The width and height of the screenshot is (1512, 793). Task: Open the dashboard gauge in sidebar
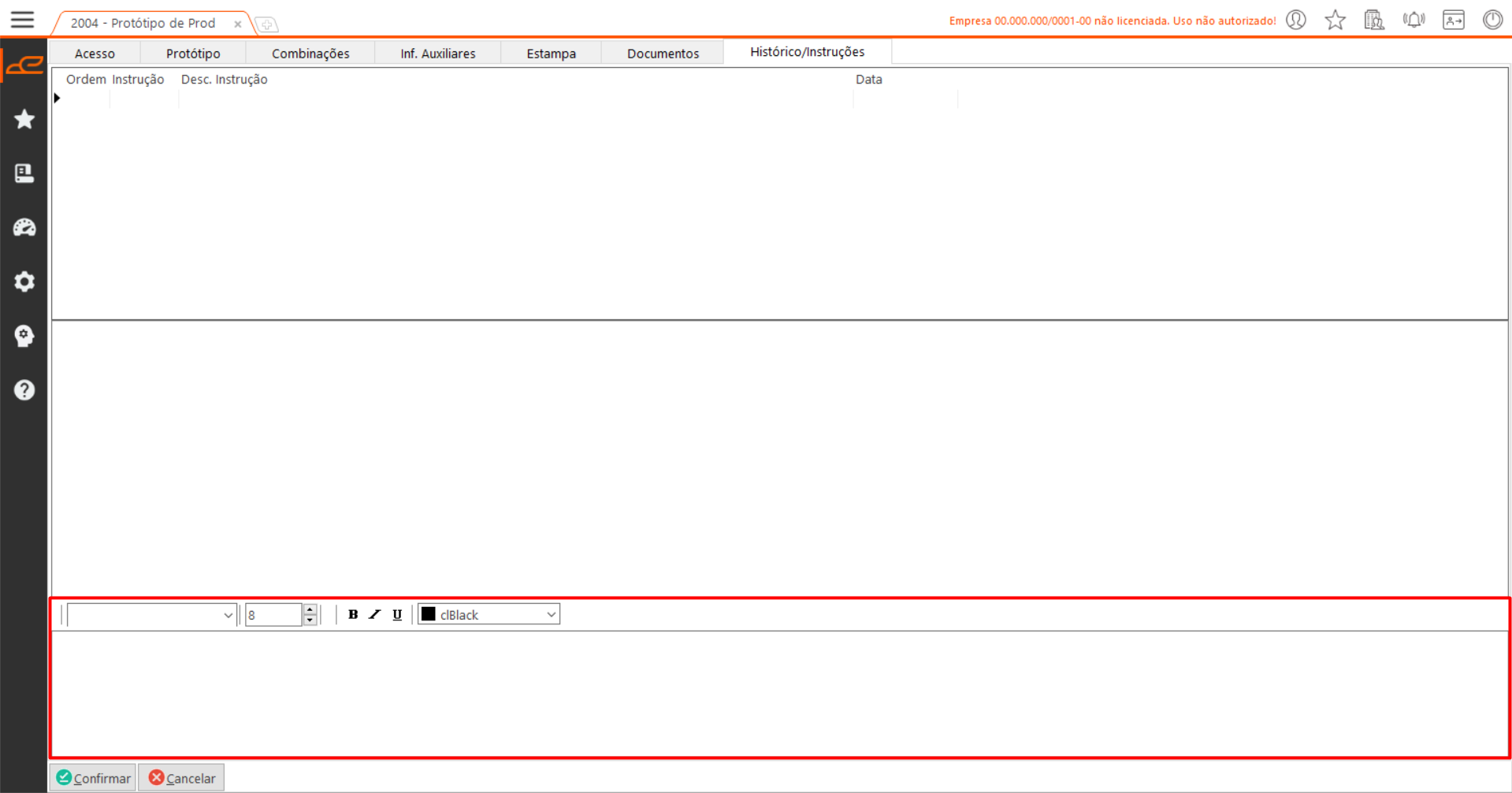(x=24, y=228)
